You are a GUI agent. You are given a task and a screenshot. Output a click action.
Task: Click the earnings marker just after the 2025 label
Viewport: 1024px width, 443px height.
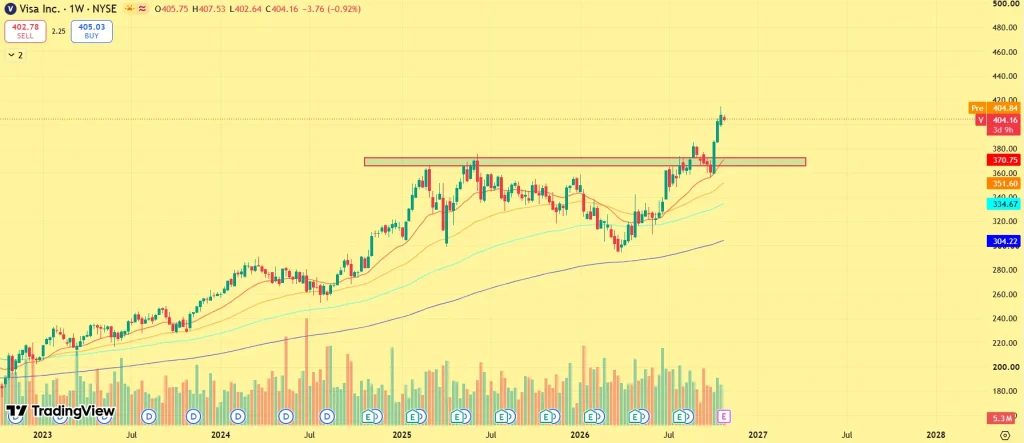click(x=415, y=416)
